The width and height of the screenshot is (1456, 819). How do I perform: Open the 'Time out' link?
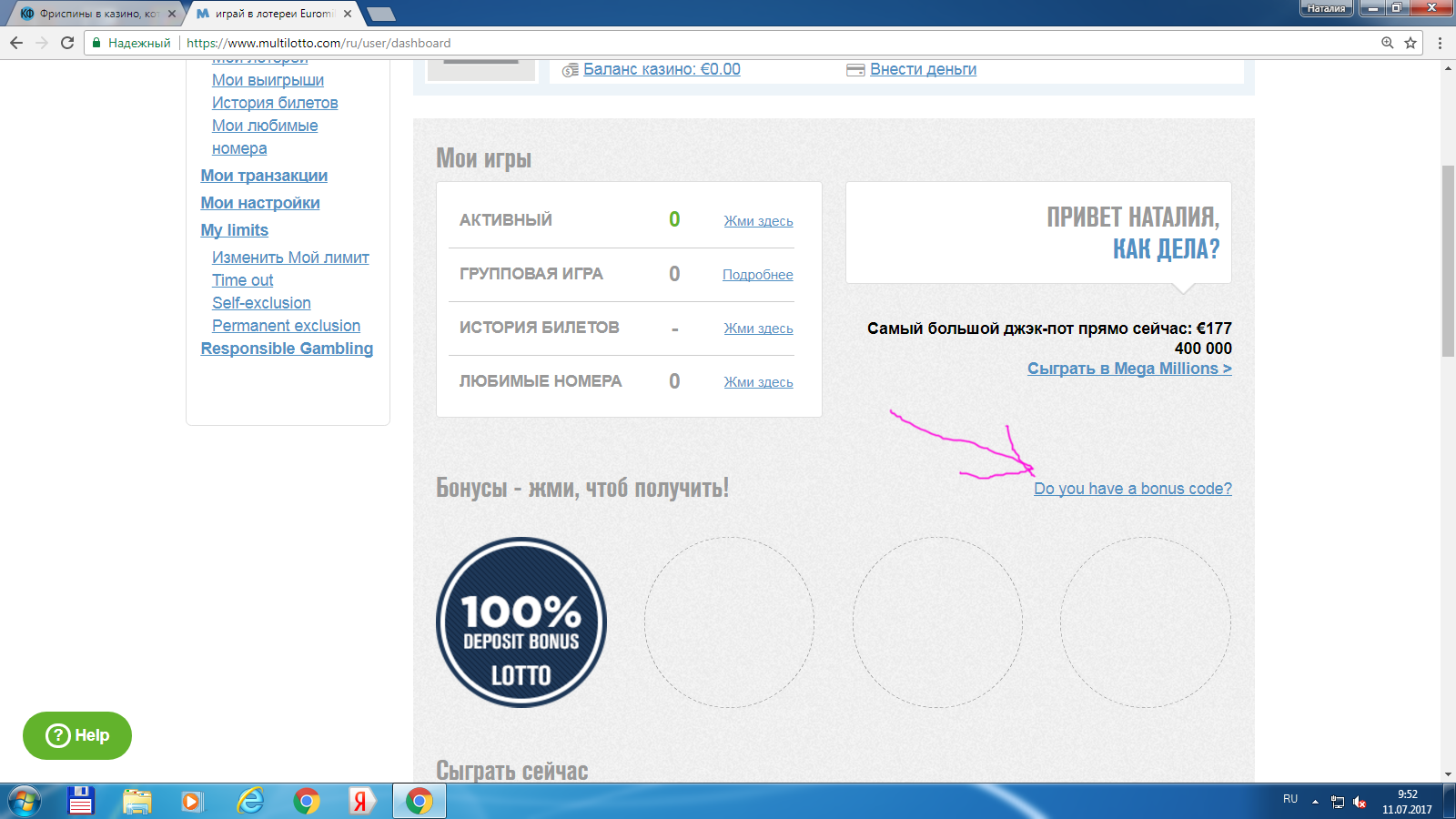click(x=243, y=280)
